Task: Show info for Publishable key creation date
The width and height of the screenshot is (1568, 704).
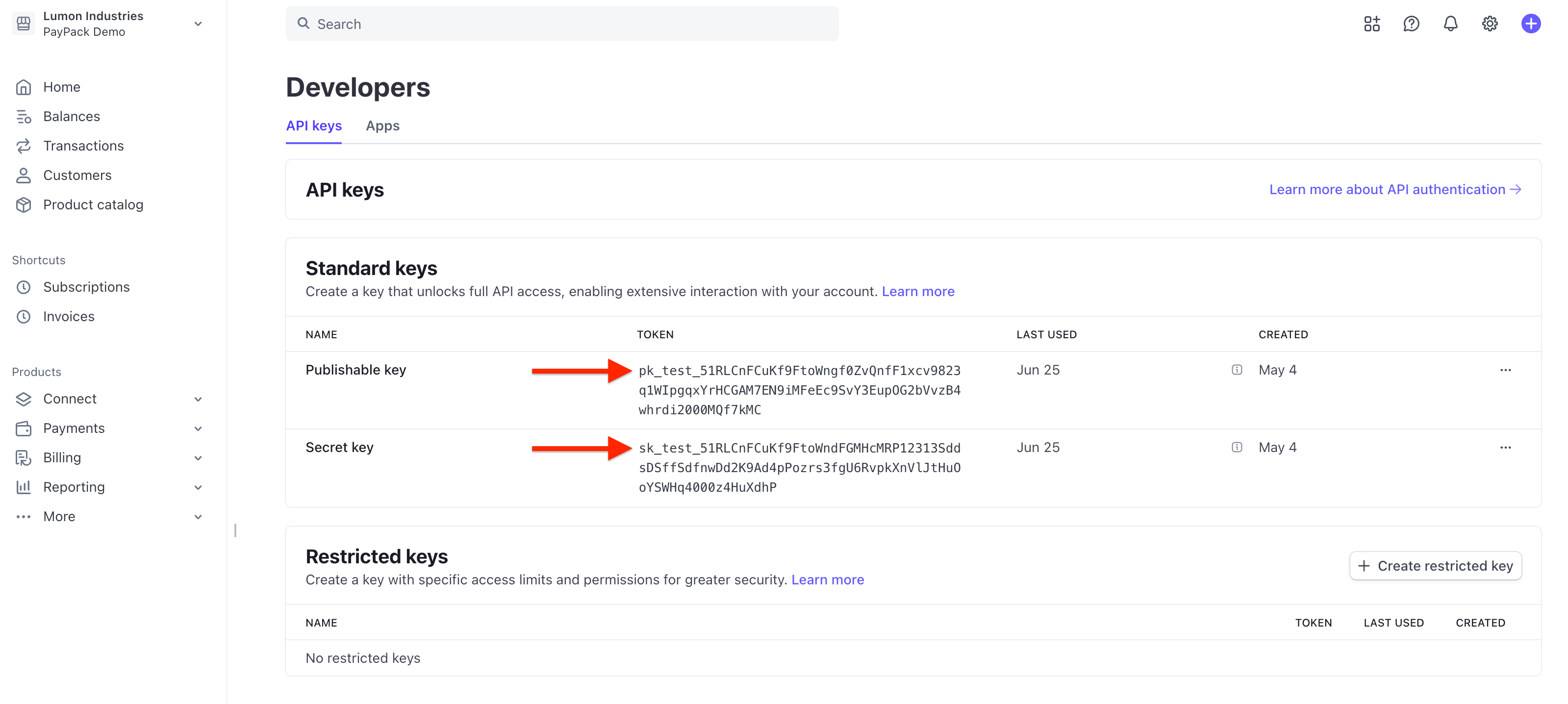Action: [1237, 369]
